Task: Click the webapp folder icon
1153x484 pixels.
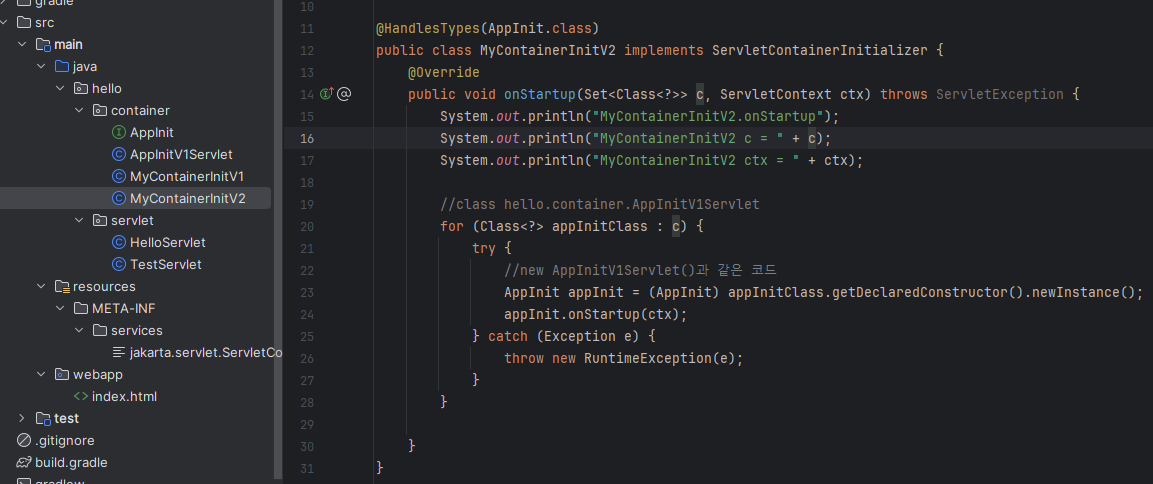Action: pyautogui.click(x=62, y=374)
